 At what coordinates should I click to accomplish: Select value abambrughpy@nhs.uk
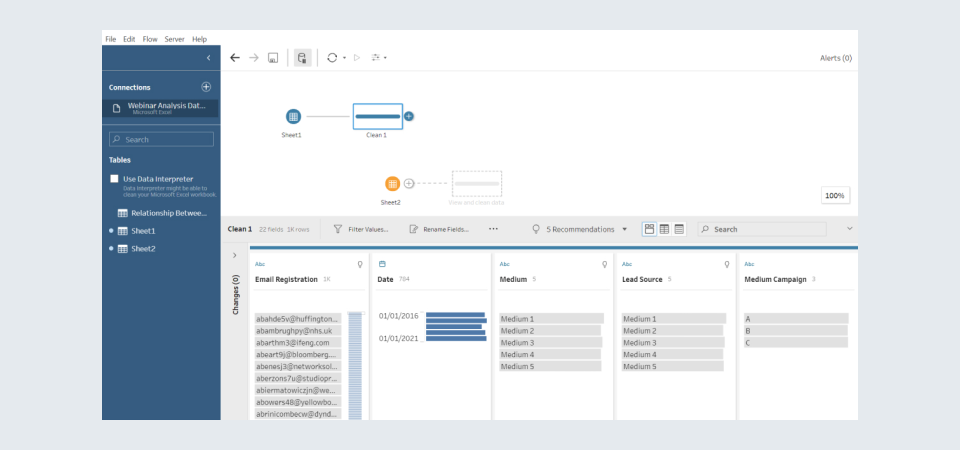point(298,331)
